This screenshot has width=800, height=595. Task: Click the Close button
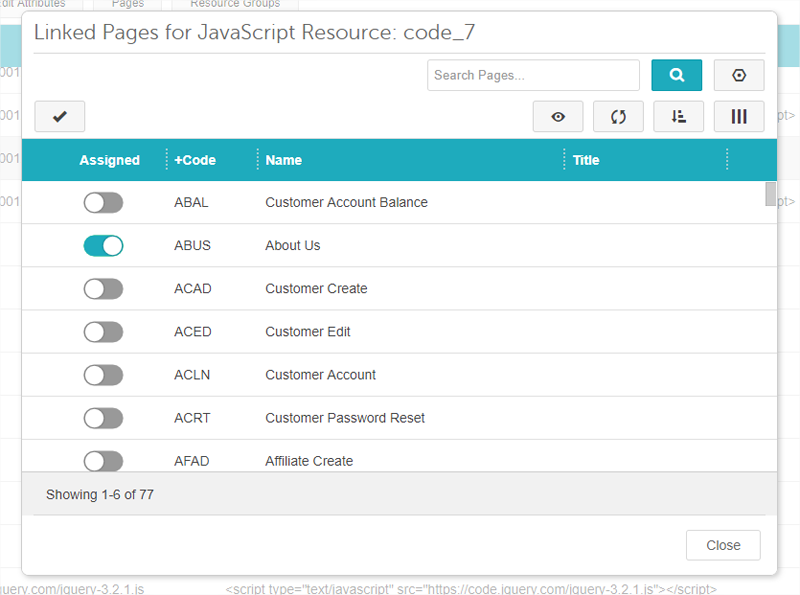pos(723,545)
